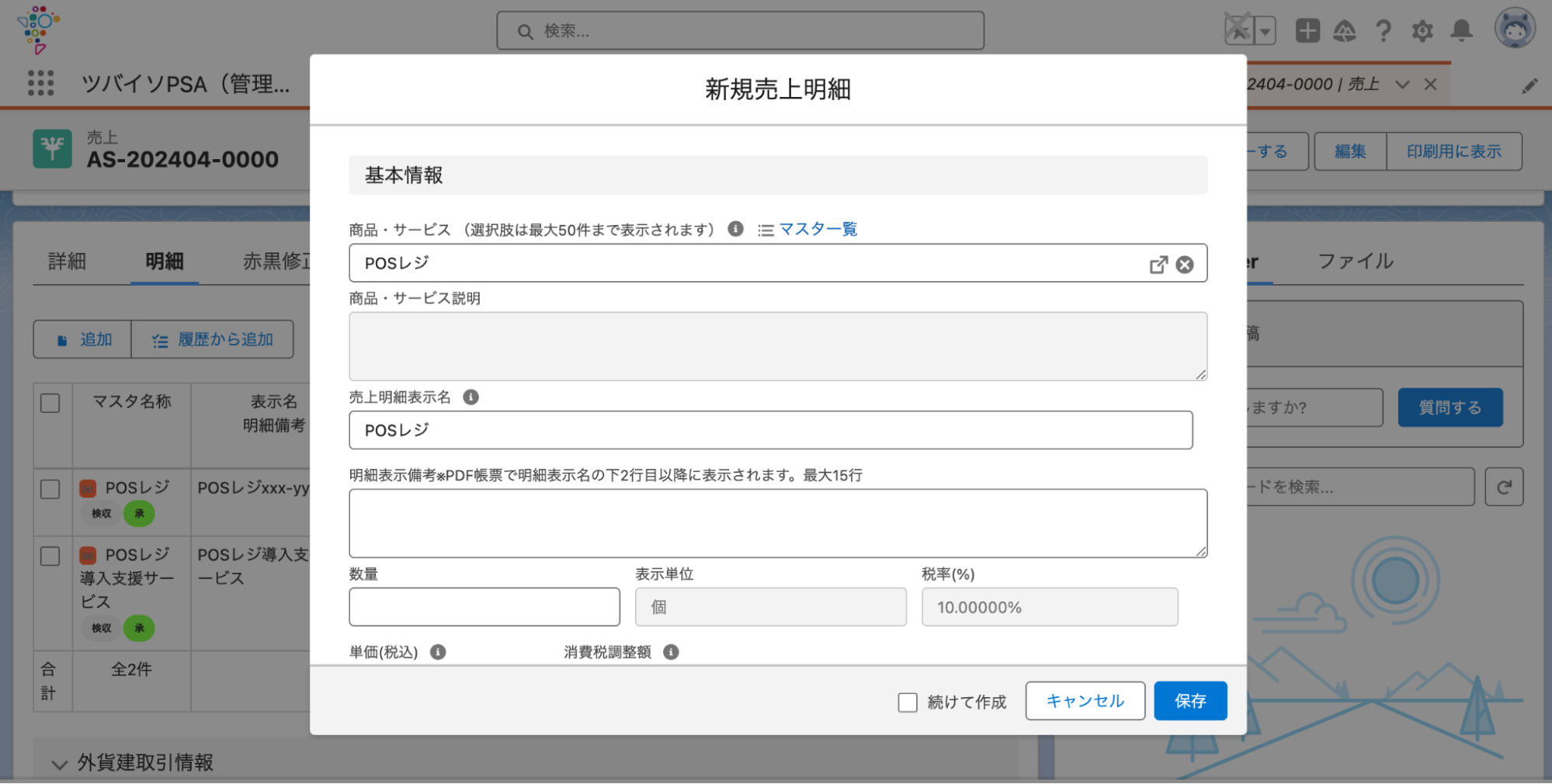1552x784 pixels.
Task: Click the orange icon on POSレジ導入支援サービス row
Action: [88, 555]
